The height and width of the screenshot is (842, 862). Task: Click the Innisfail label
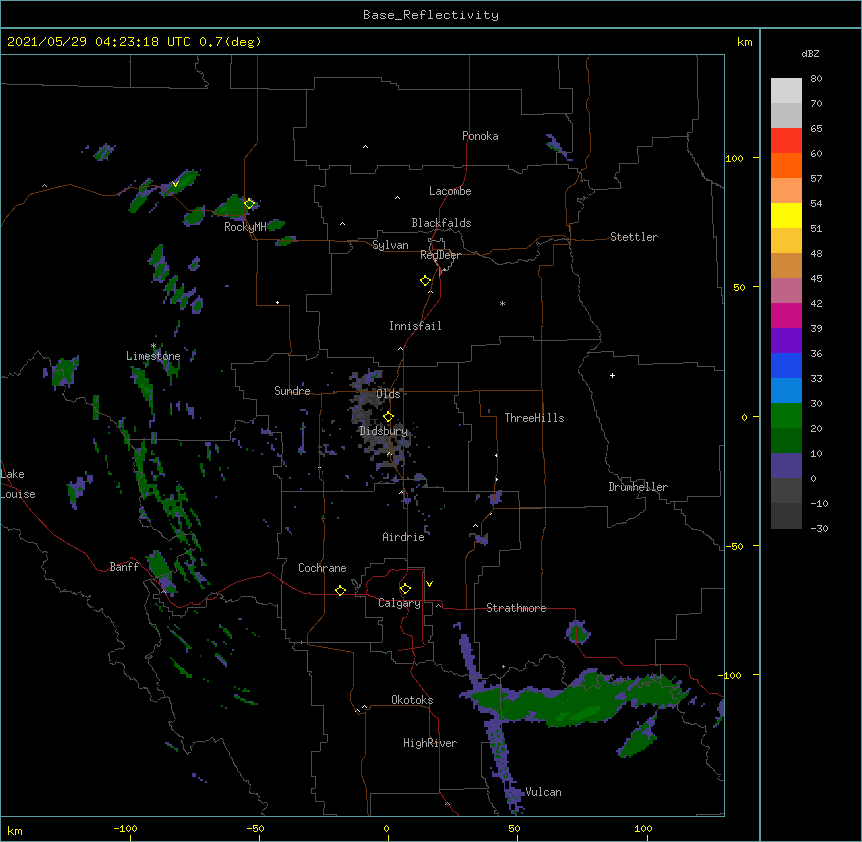point(415,326)
